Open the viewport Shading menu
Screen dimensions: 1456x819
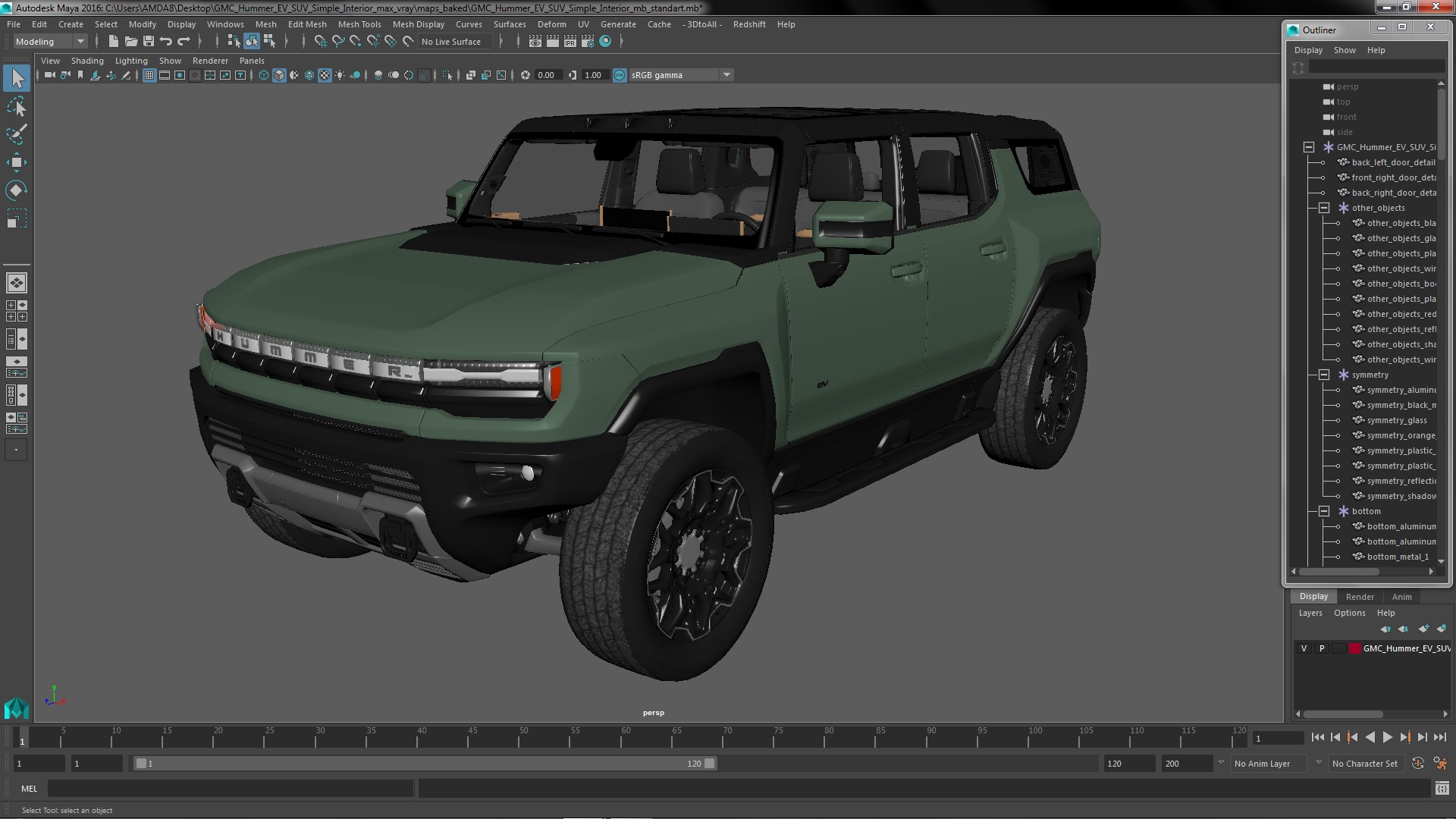pos(87,61)
